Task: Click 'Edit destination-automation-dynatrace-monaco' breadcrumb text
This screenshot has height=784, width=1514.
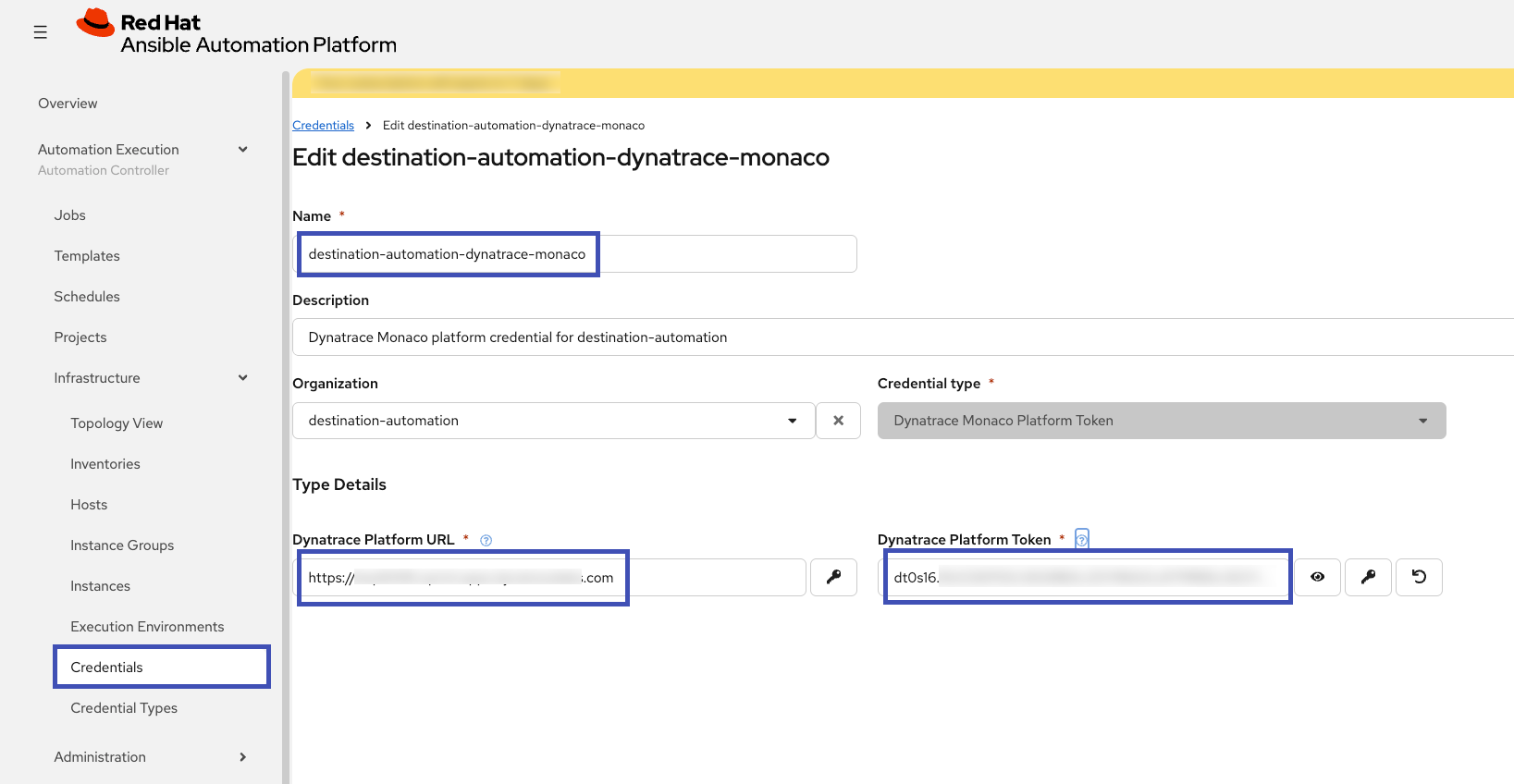Action: pyautogui.click(x=513, y=126)
